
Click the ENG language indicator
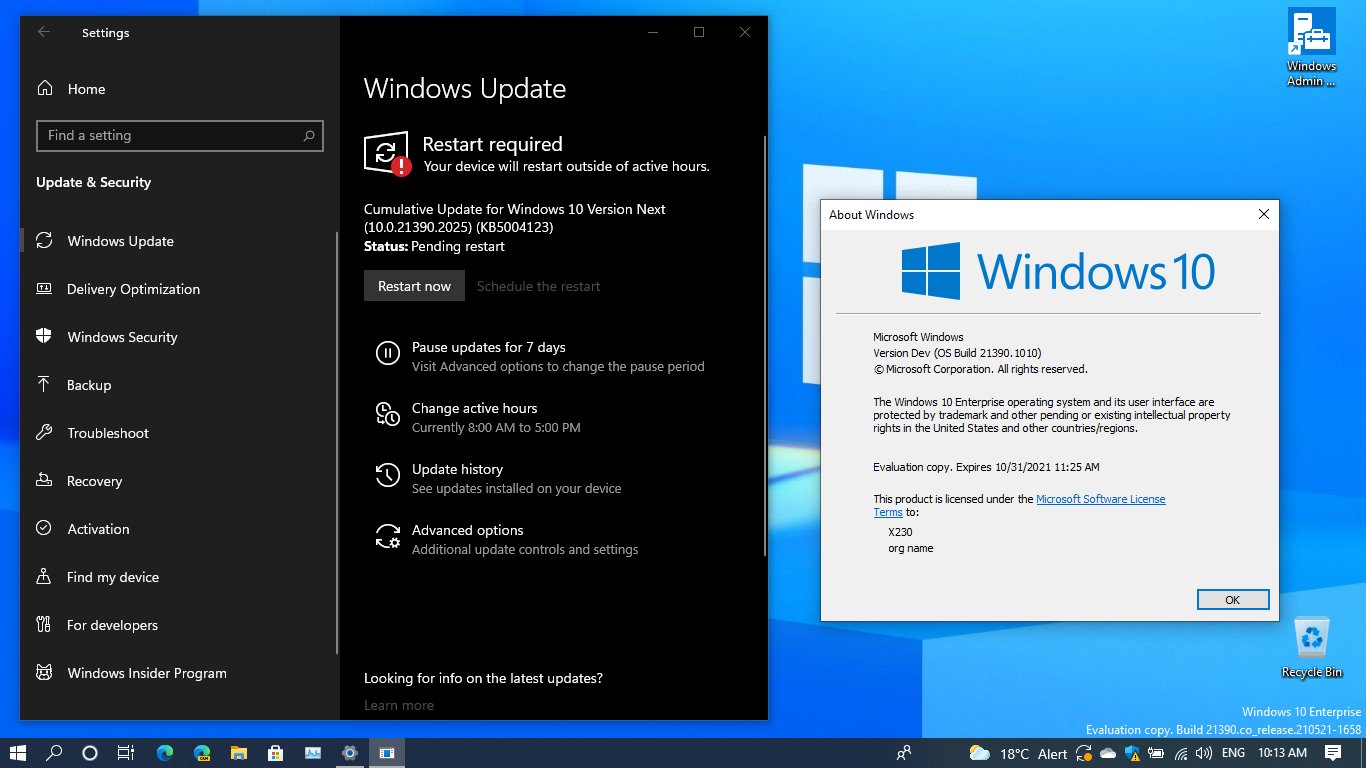pos(1233,753)
